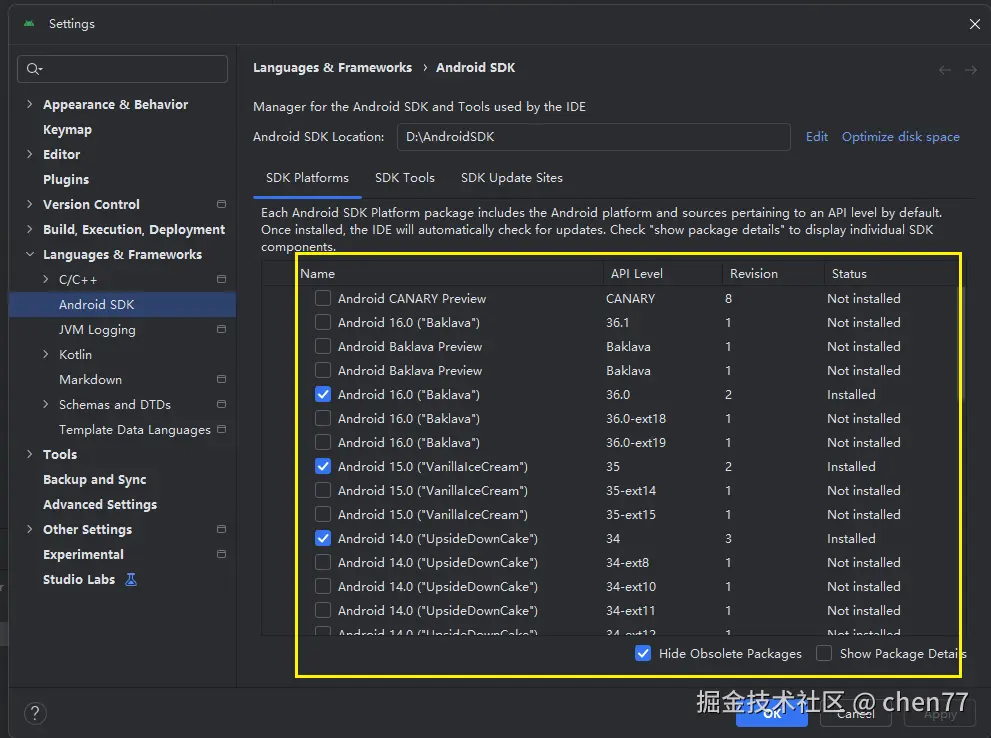Click the API Level column header
991x738 pixels.
point(662,274)
